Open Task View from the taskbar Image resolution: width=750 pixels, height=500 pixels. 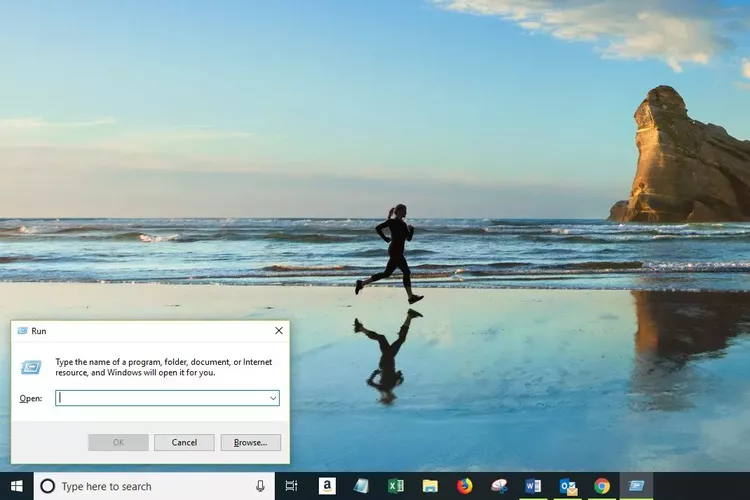[x=291, y=486]
